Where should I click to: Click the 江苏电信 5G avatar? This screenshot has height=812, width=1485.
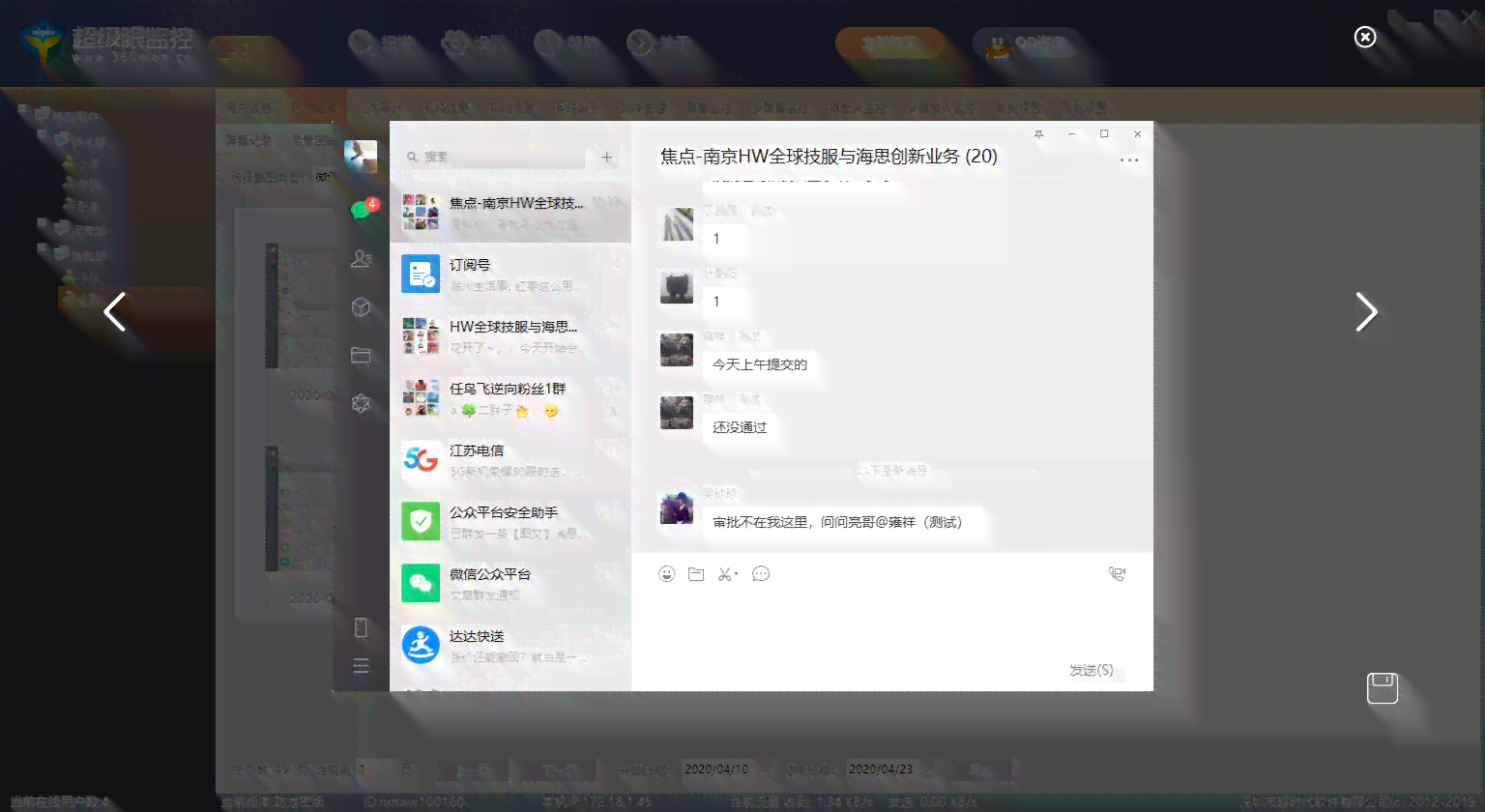[421, 459]
